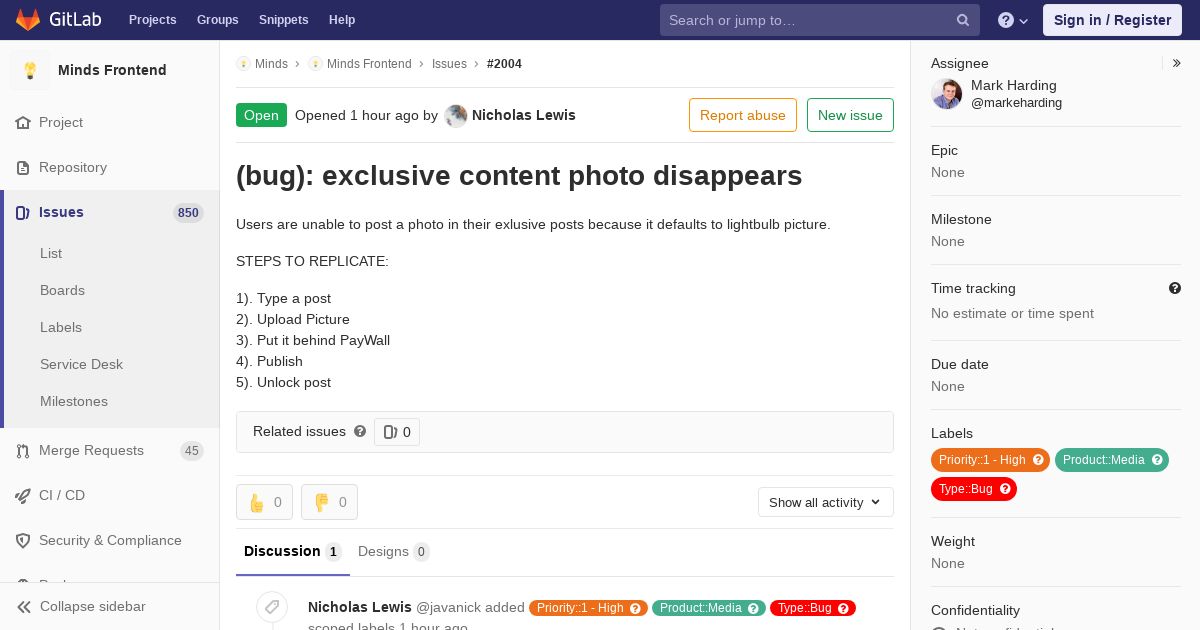
Task: Click the label activity tag icon
Action: pos(272,607)
